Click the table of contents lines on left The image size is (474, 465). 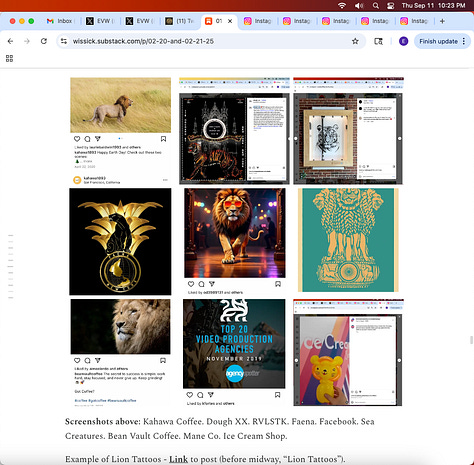[11, 266]
